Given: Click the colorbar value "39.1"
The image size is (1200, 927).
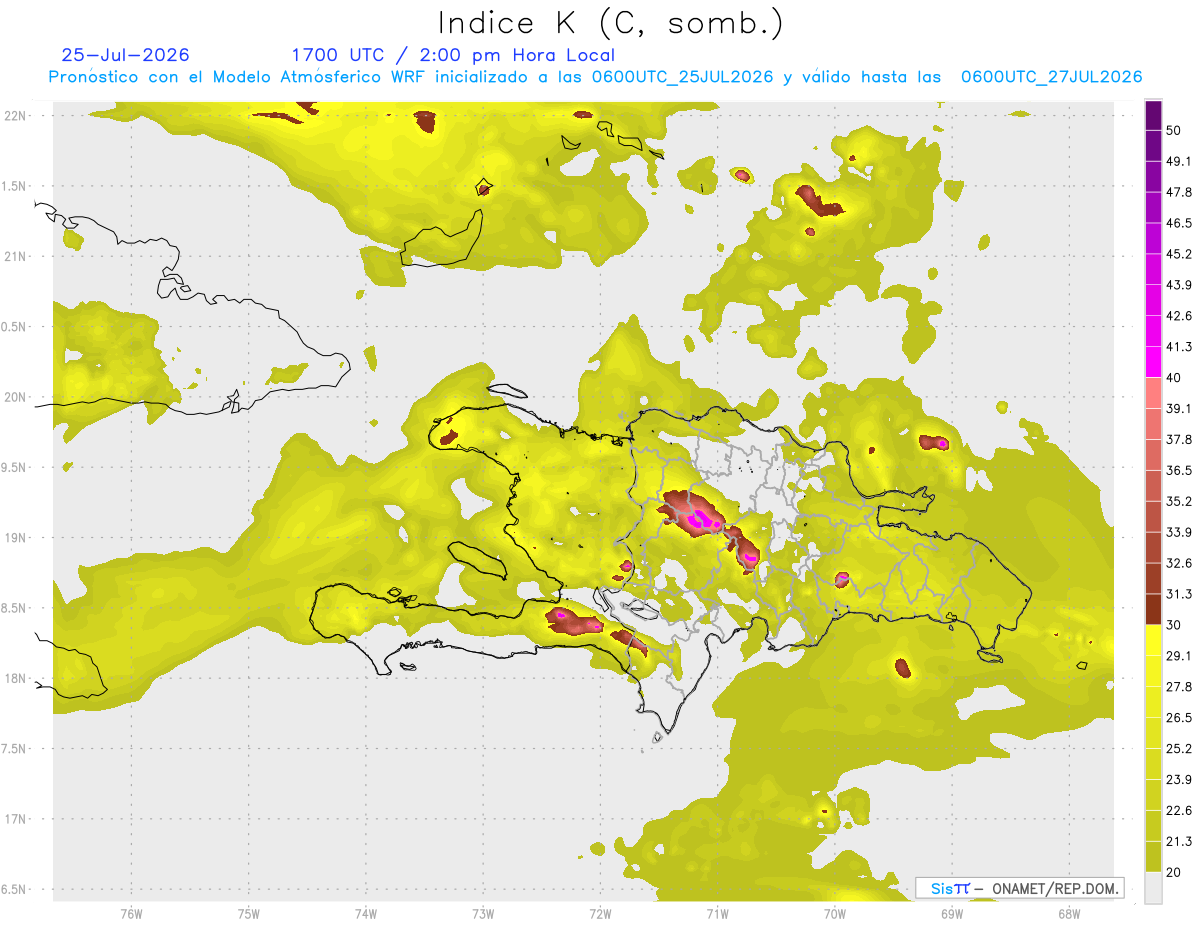Looking at the screenshot, I should (1178, 408).
